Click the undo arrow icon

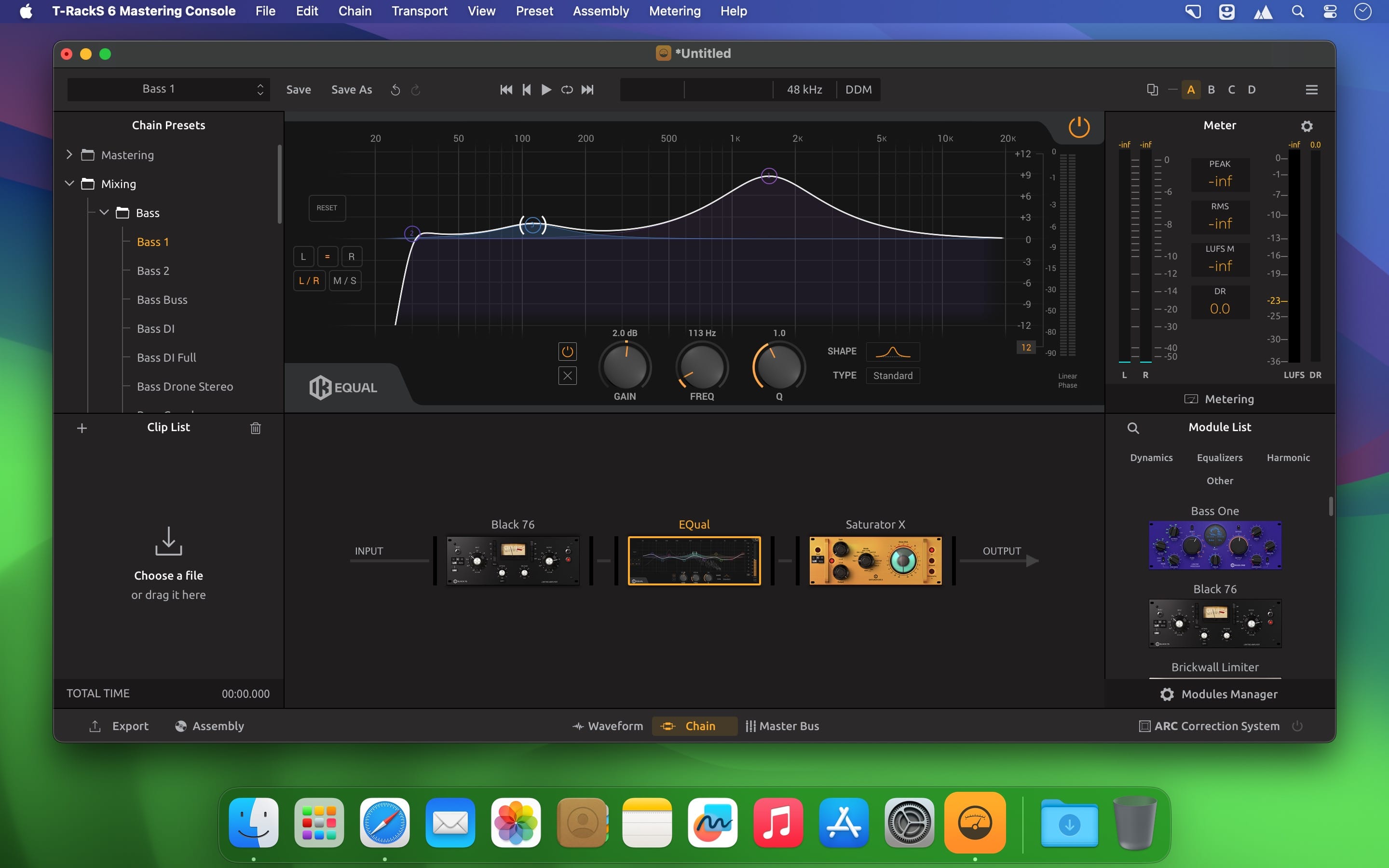[x=395, y=90]
